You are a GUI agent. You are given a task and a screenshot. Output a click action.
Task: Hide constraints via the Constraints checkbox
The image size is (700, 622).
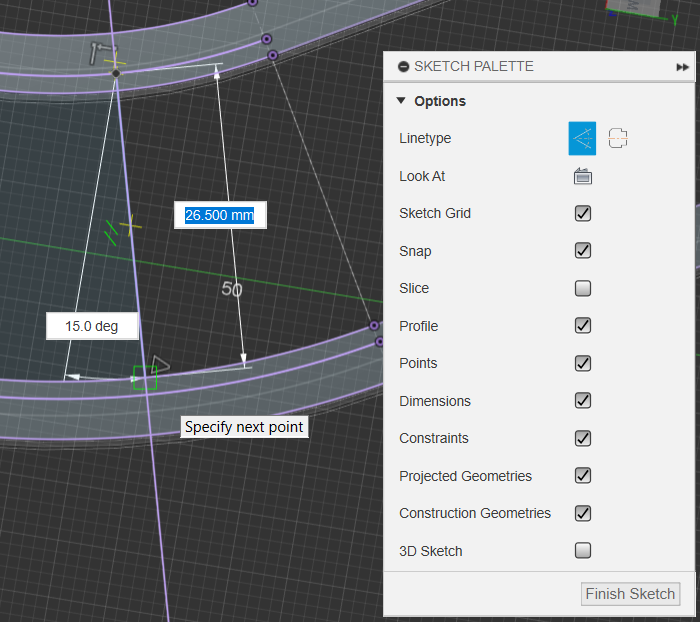pos(583,438)
